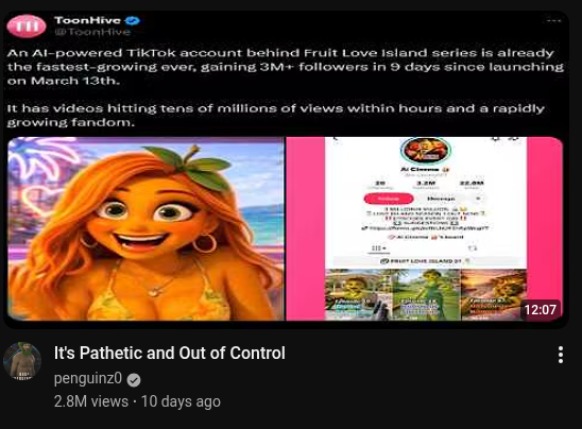Click the ToonHive pink profile logo

(26, 26)
